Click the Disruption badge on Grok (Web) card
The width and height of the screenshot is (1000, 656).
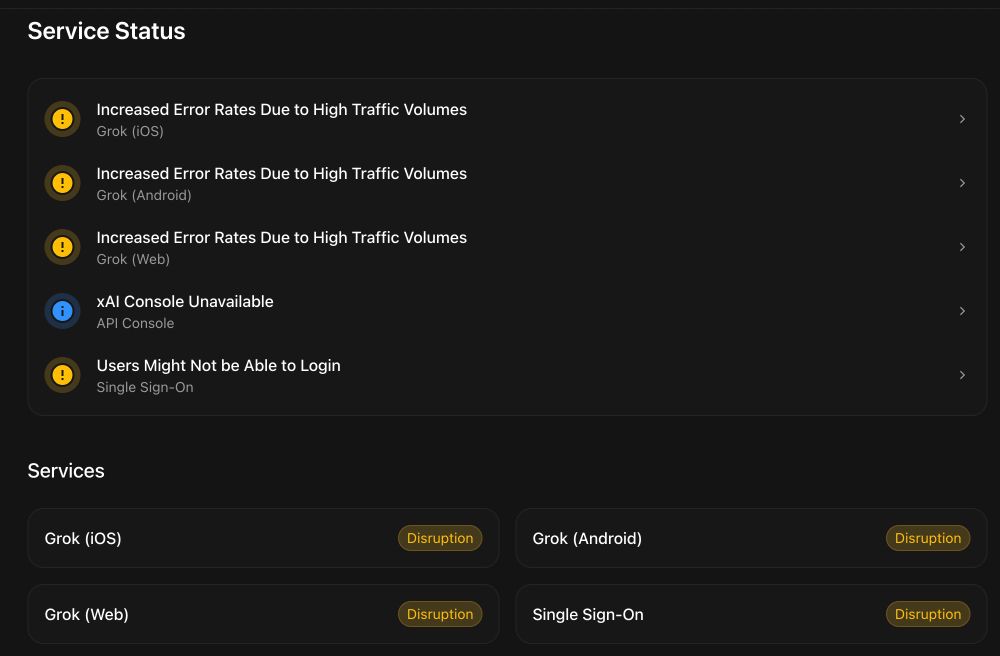click(x=440, y=614)
